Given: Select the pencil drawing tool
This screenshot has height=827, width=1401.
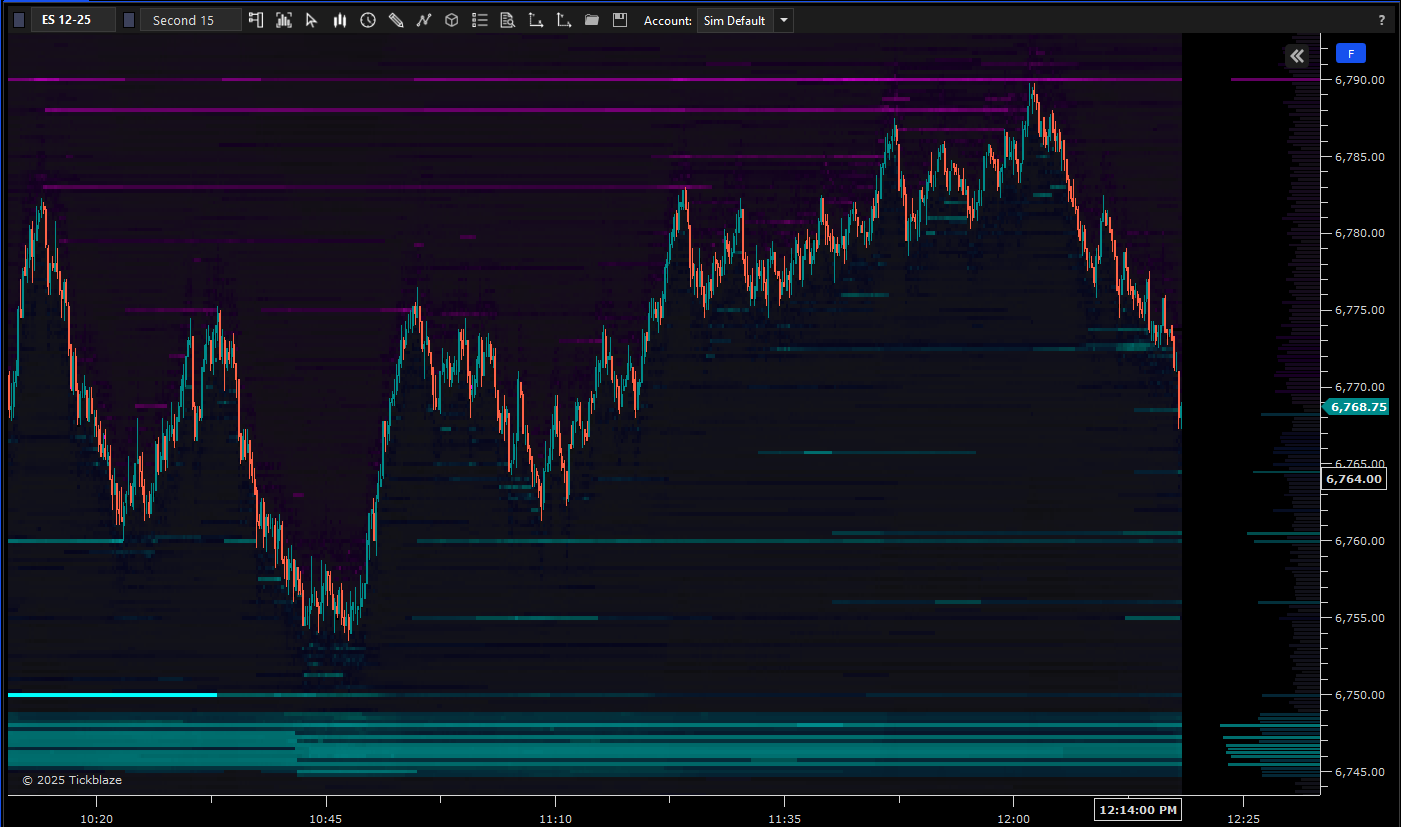Looking at the screenshot, I should (x=396, y=20).
